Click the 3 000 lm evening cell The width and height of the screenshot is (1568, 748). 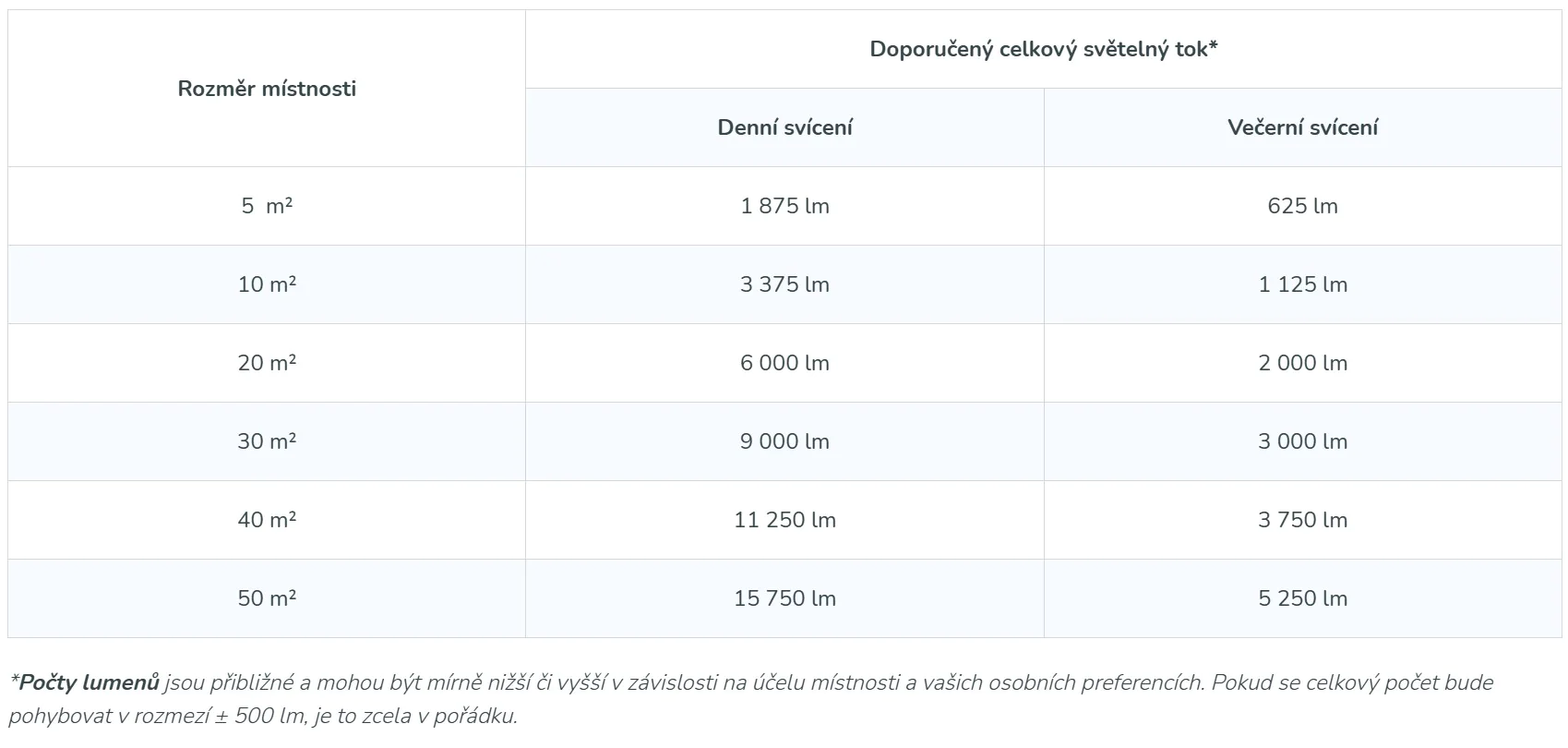tap(1302, 441)
